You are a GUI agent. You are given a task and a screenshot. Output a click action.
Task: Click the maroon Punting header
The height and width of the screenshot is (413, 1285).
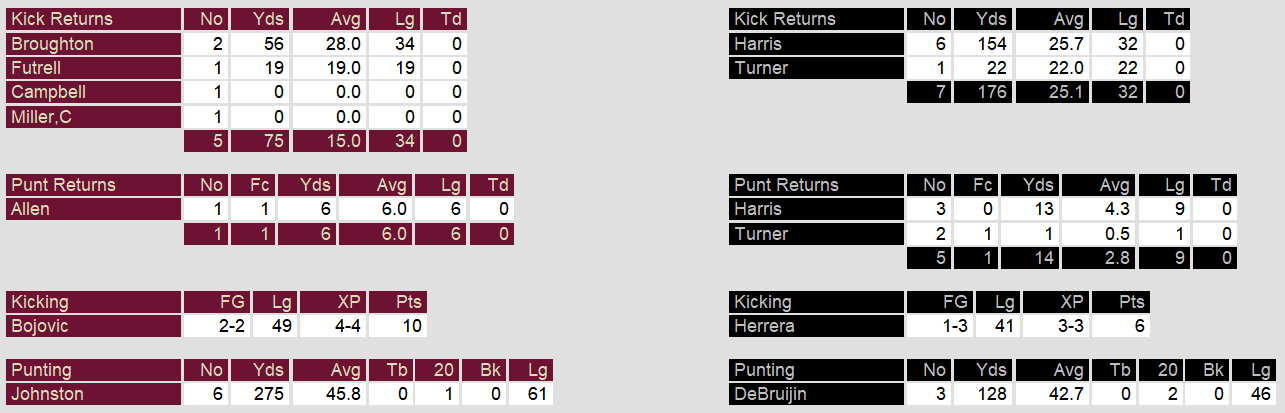click(x=94, y=370)
